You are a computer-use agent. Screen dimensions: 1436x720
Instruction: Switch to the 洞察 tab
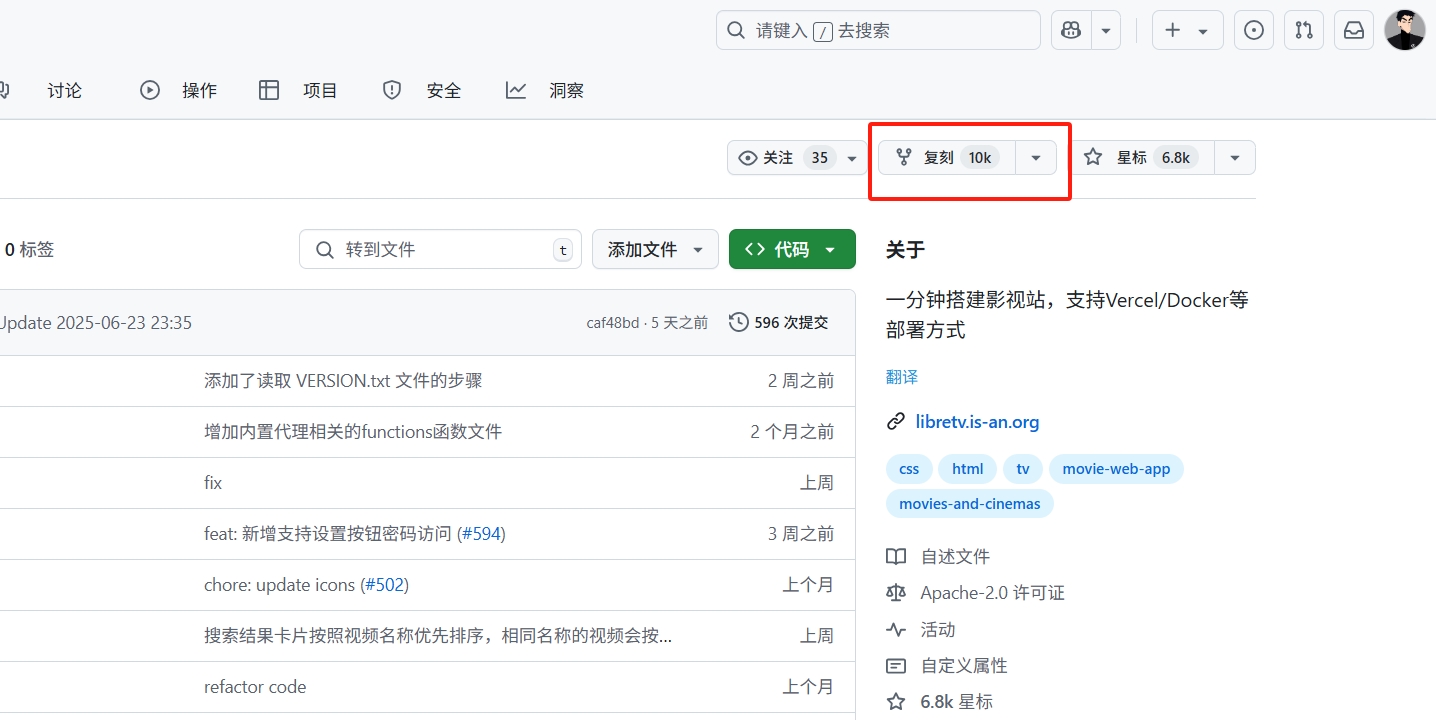[544, 90]
